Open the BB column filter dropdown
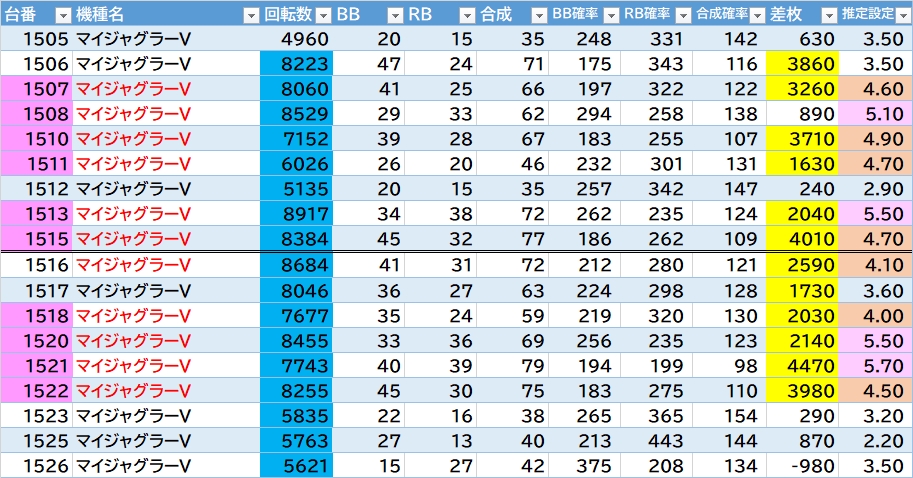913x478 pixels. (395, 15)
